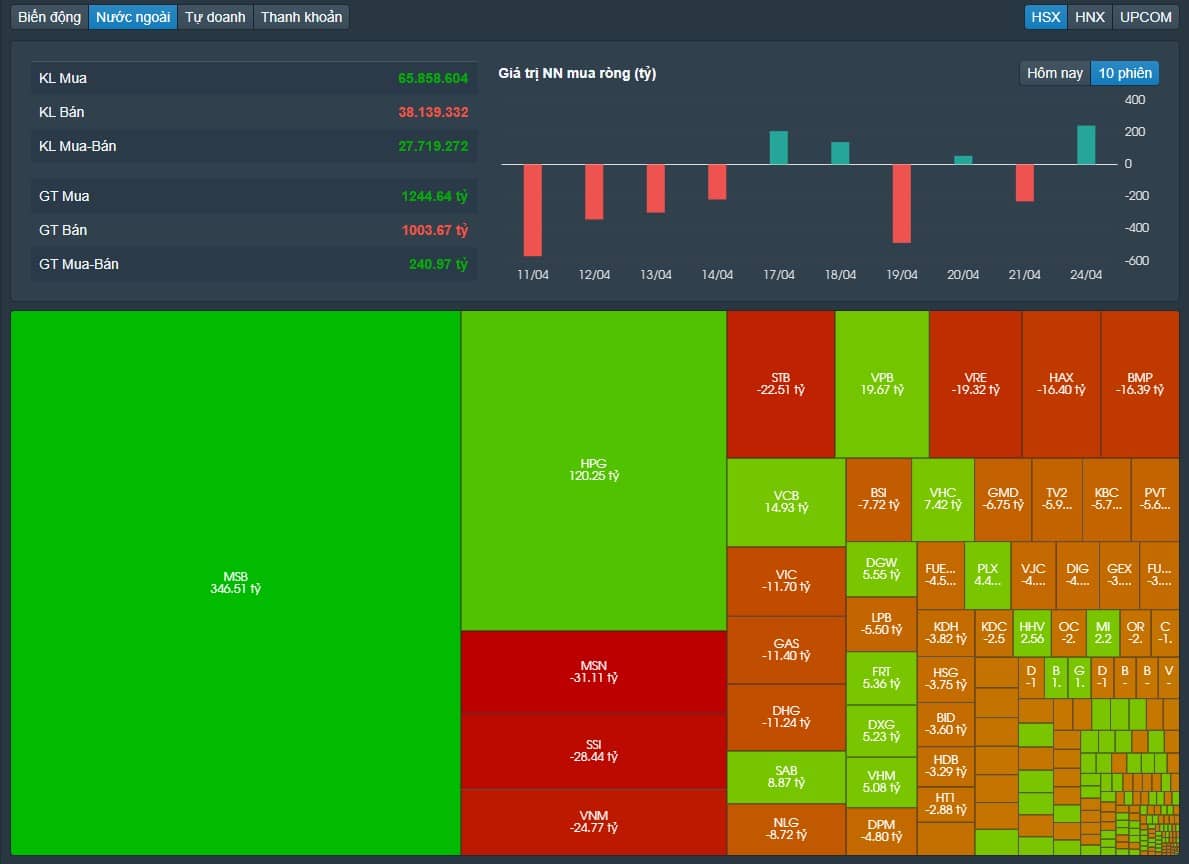Open the MSN -31.11 tỷ tile
Viewport: 1189px width, 864px height.
pos(594,671)
